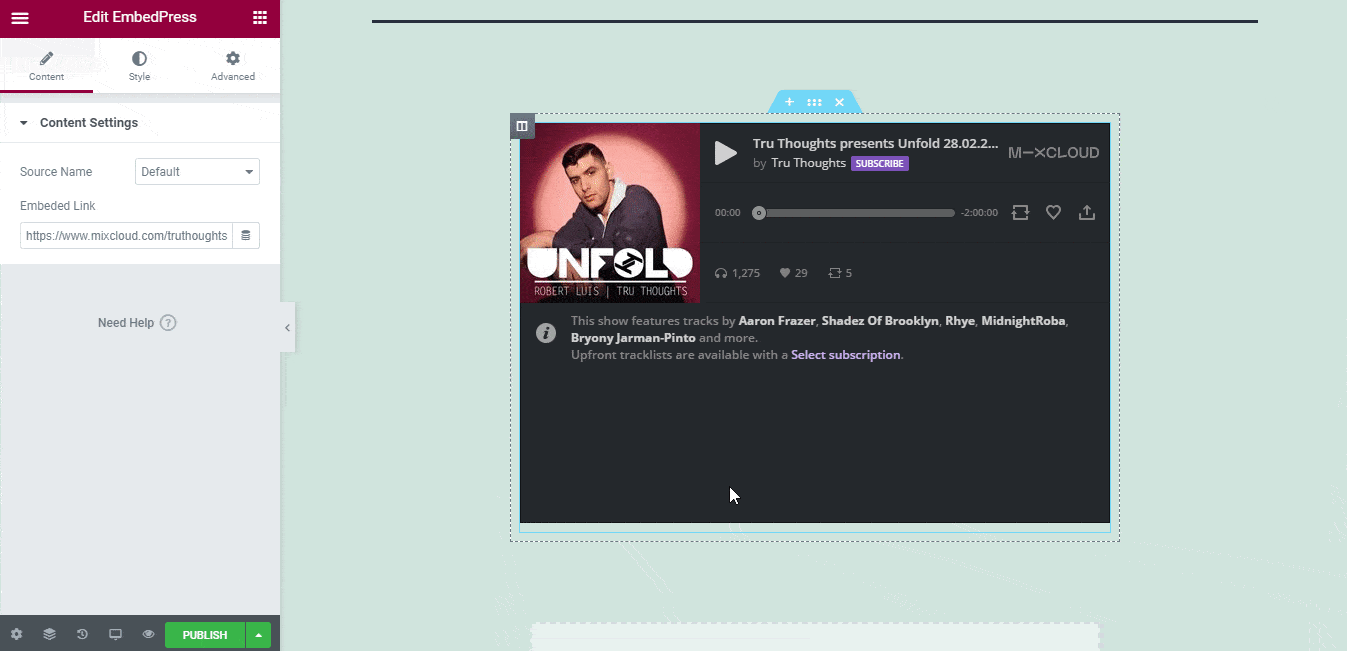Click the Mixcloud logo
1347x651 pixels.
coord(1053,153)
